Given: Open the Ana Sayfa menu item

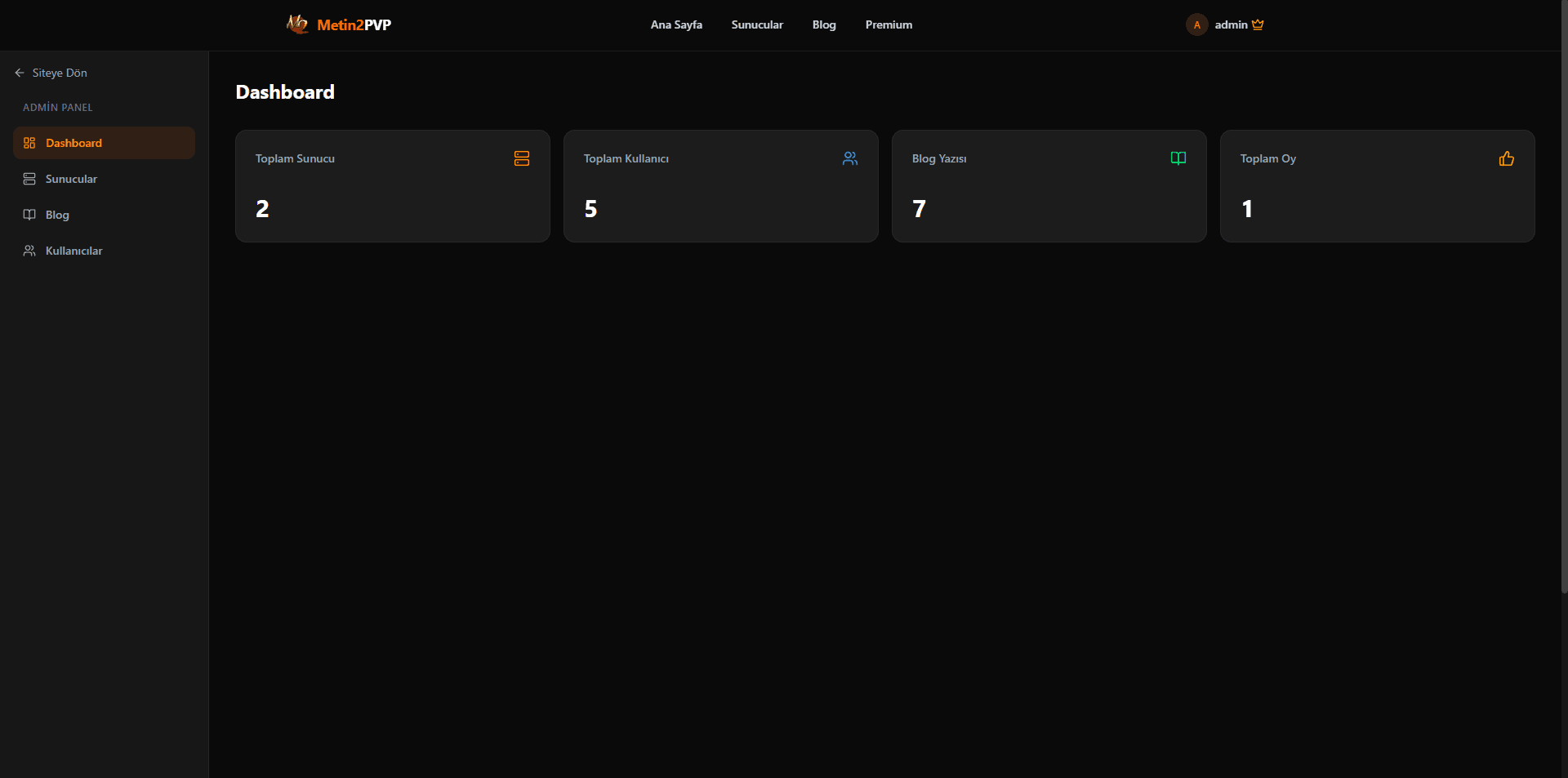Looking at the screenshot, I should click(675, 24).
